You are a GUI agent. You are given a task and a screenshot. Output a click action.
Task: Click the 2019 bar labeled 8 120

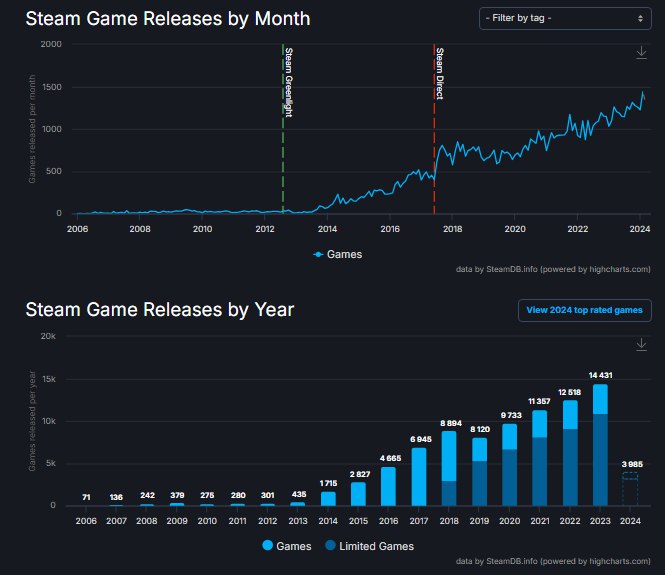coord(479,472)
